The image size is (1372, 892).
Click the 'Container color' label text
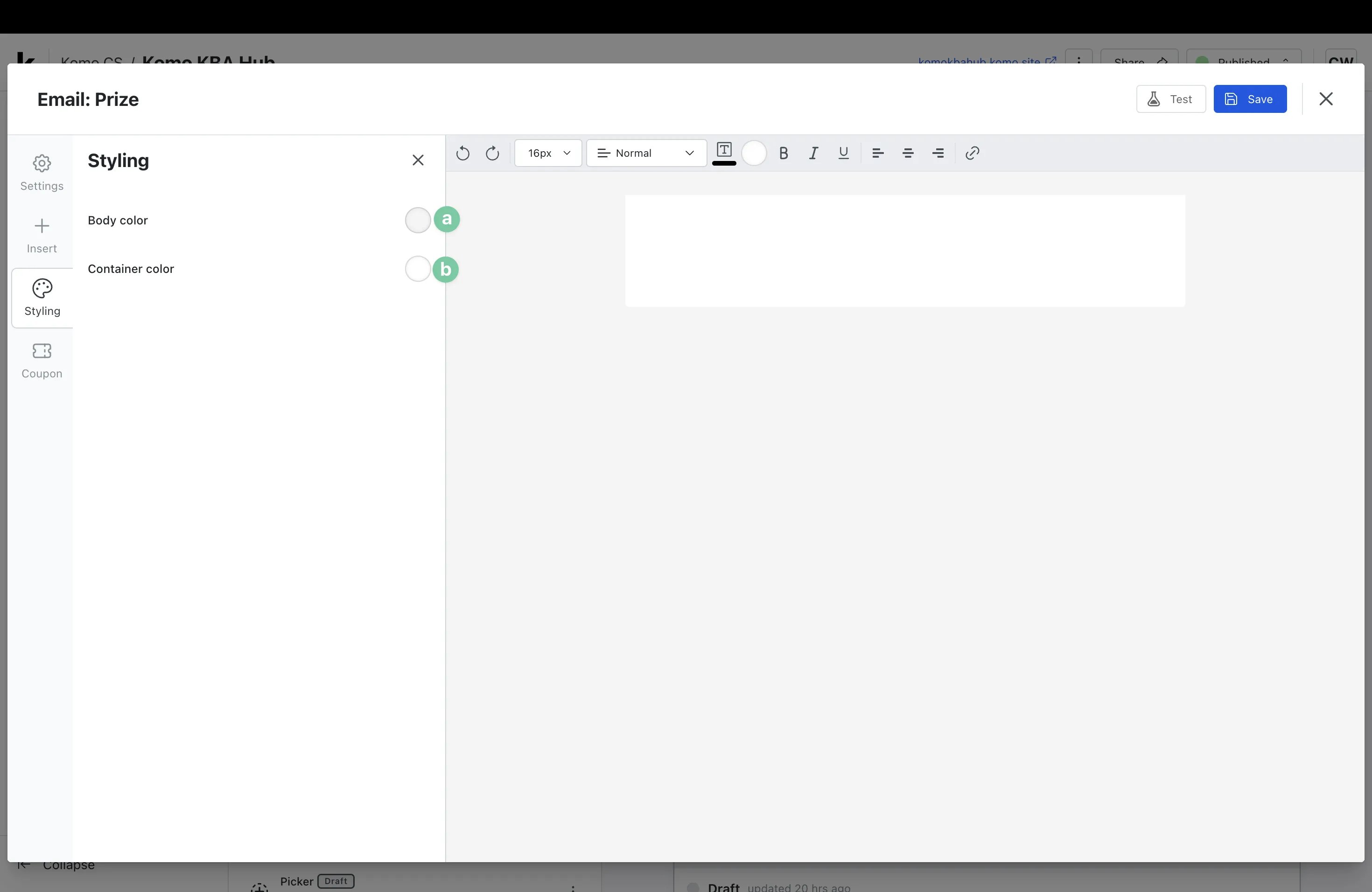pyautogui.click(x=131, y=269)
